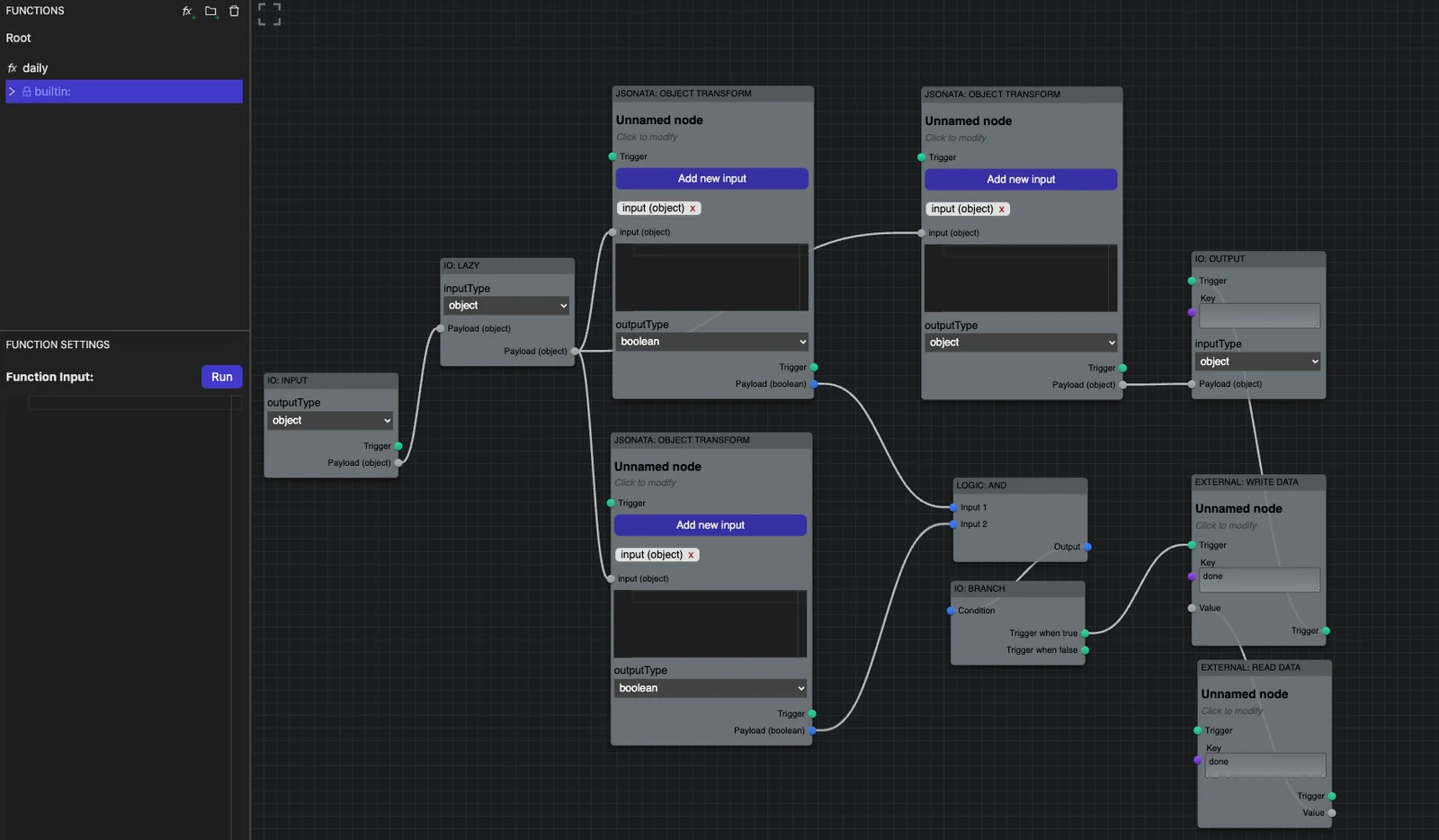1439x840 pixels.
Task: Click the Value output port of READ DATA node
Action: (1332, 813)
